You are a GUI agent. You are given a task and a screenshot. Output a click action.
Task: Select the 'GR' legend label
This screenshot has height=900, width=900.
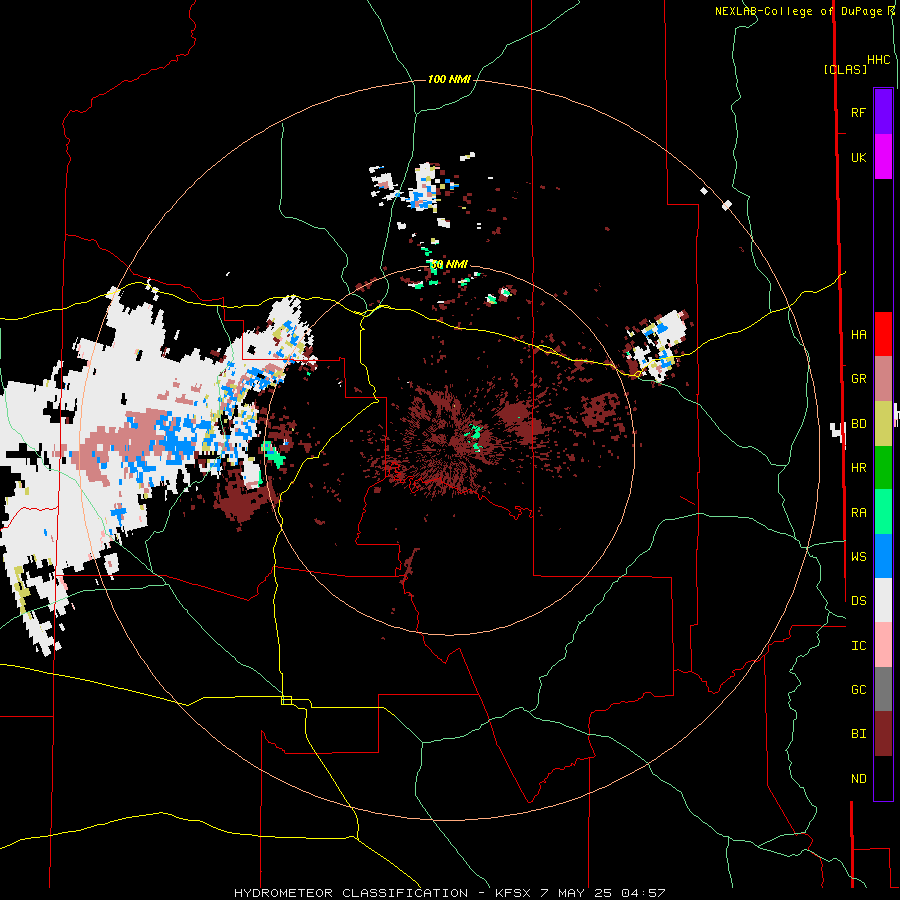(x=858, y=379)
